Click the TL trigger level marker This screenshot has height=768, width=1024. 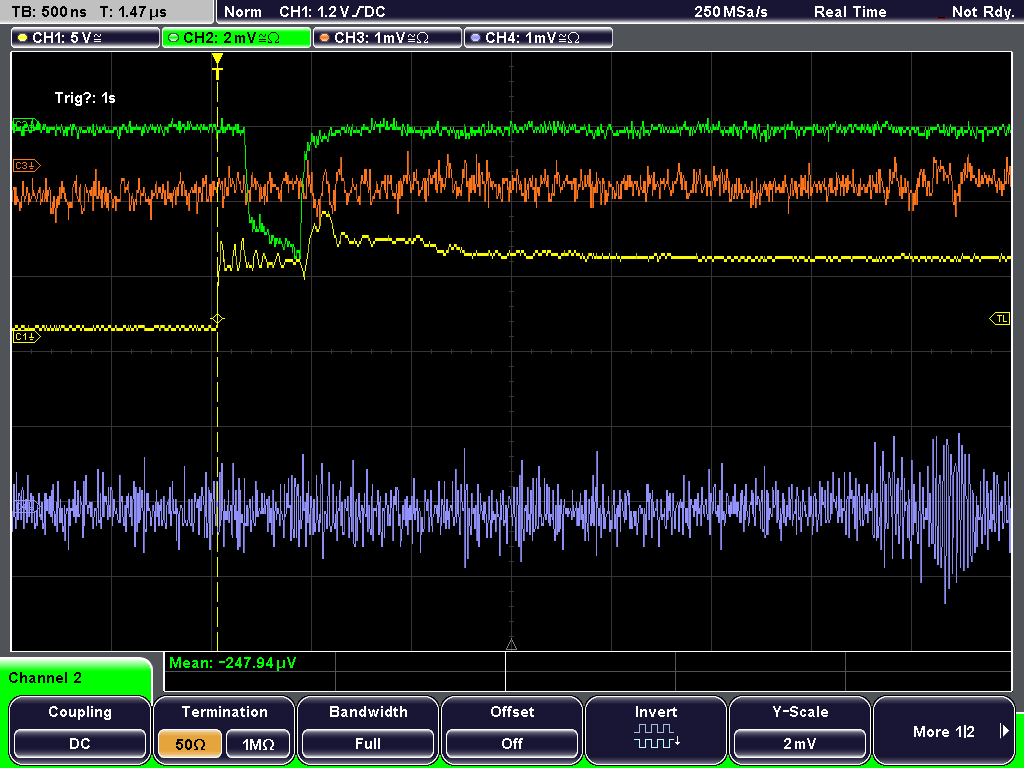[x=1000, y=318]
